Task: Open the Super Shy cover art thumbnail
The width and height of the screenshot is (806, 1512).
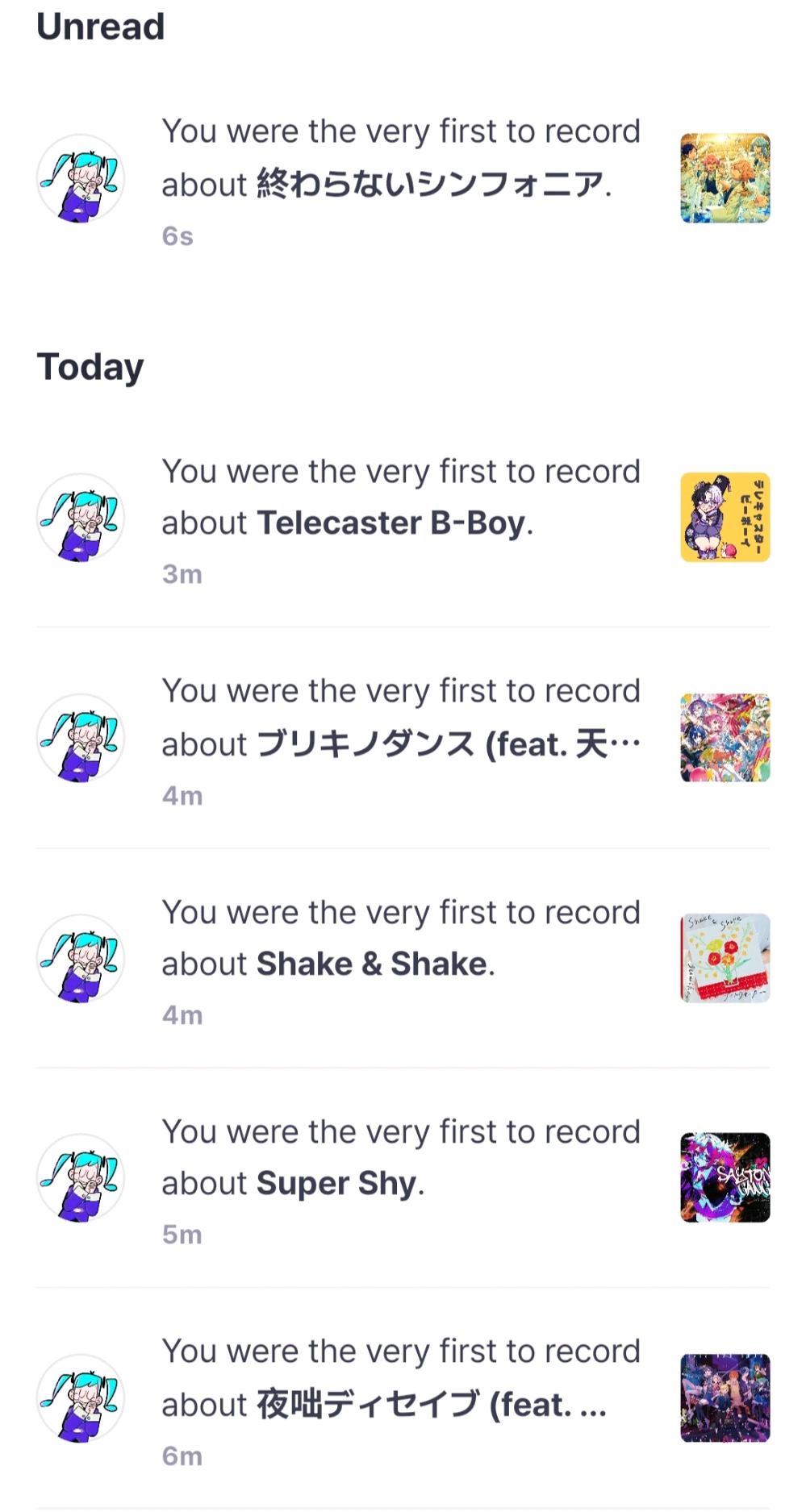Action: point(725,1177)
